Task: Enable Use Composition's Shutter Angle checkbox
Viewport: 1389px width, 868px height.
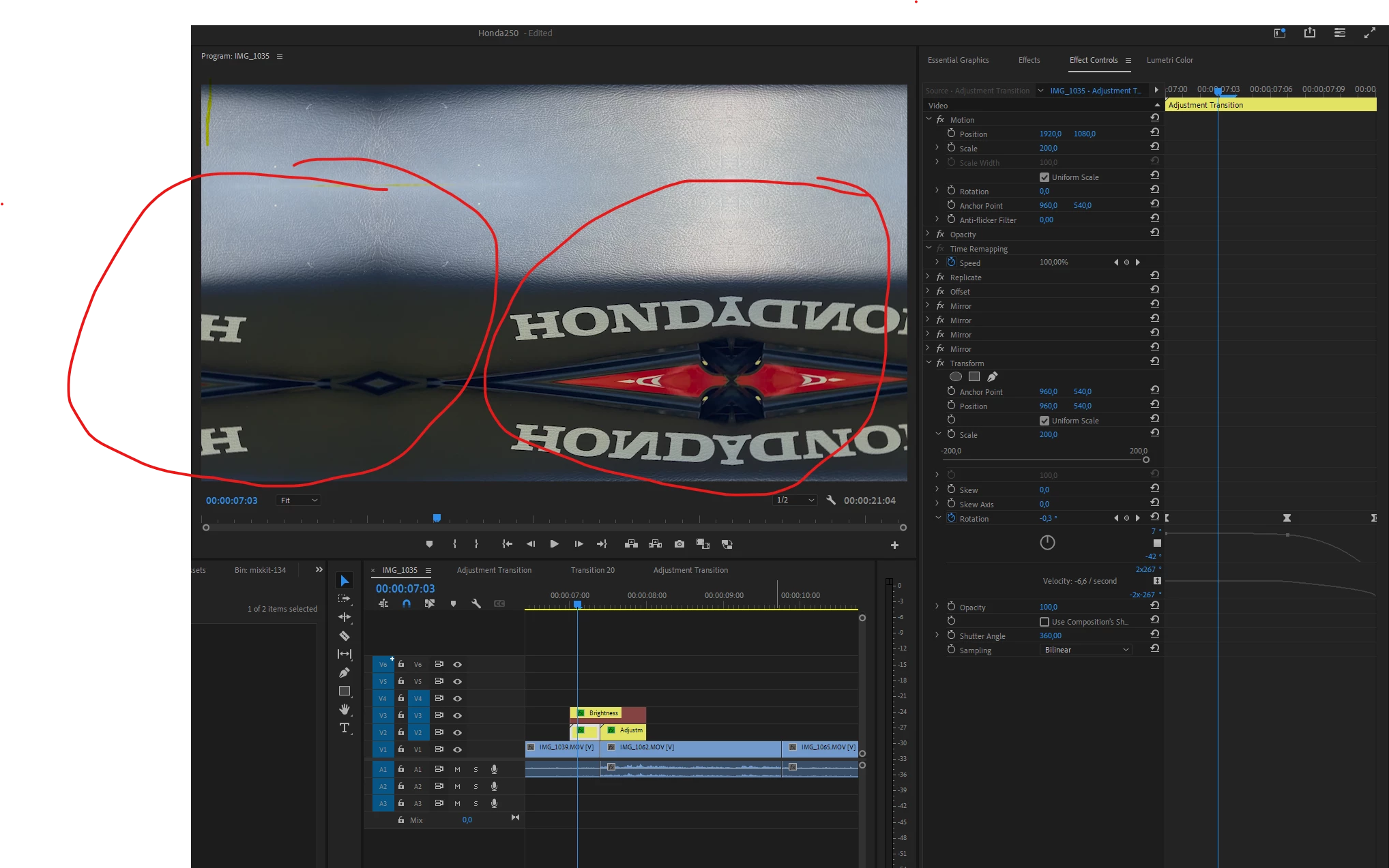Action: pyautogui.click(x=1044, y=622)
